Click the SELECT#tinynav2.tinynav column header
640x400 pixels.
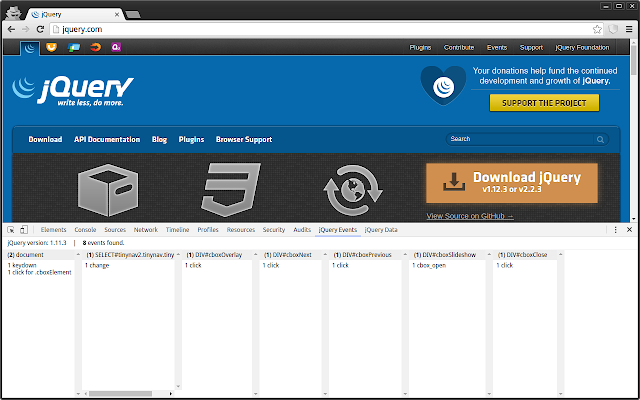click(130, 255)
